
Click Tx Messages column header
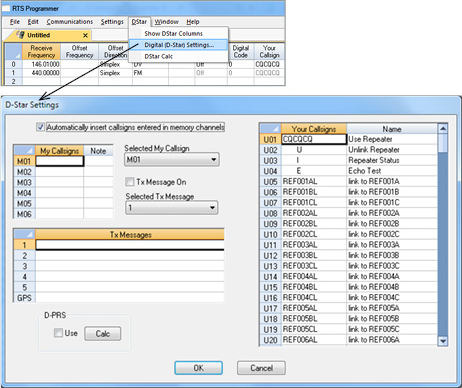click(130, 234)
